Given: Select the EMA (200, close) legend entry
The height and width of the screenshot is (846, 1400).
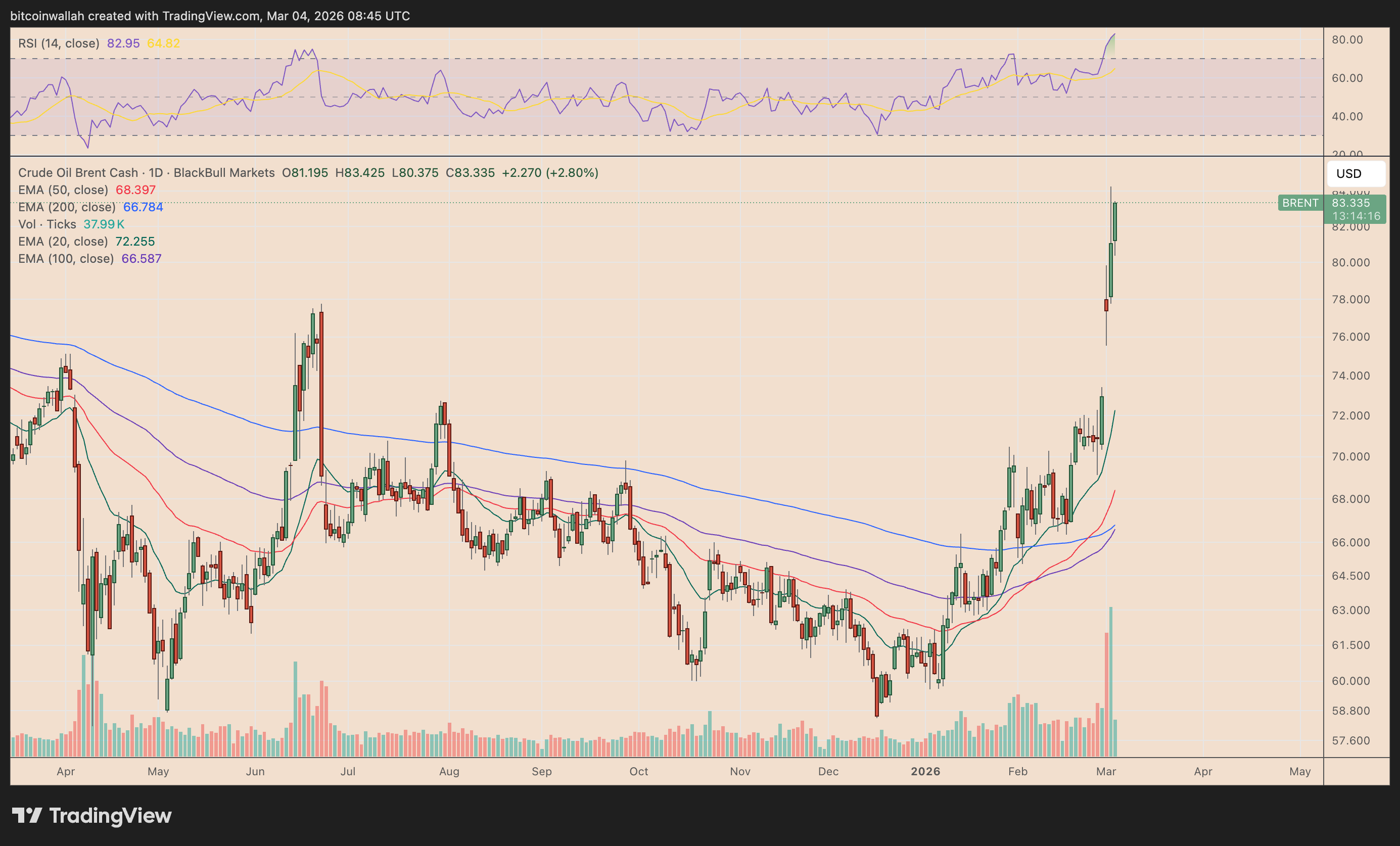Looking at the screenshot, I should click(x=67, y=207).
